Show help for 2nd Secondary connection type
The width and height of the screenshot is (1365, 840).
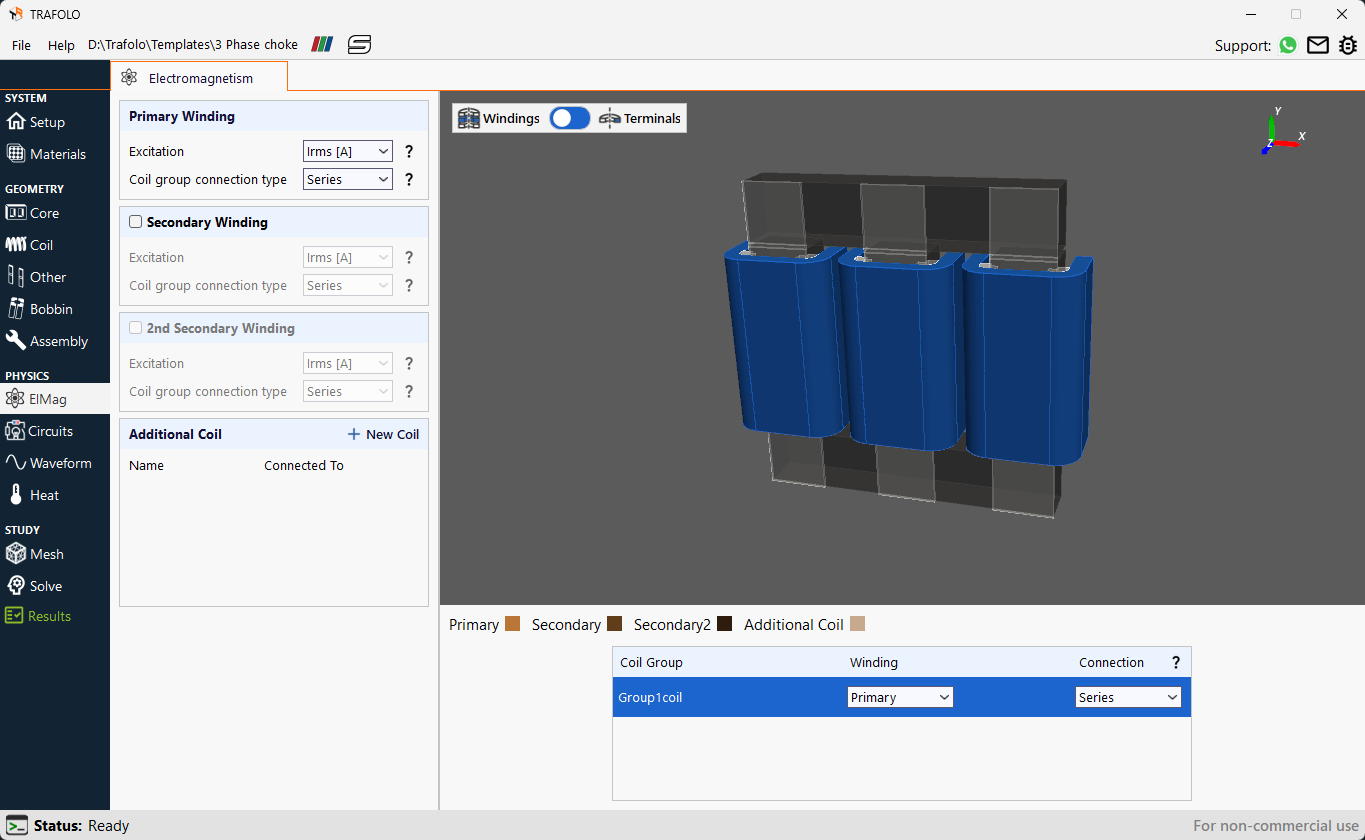pos(409,392)
